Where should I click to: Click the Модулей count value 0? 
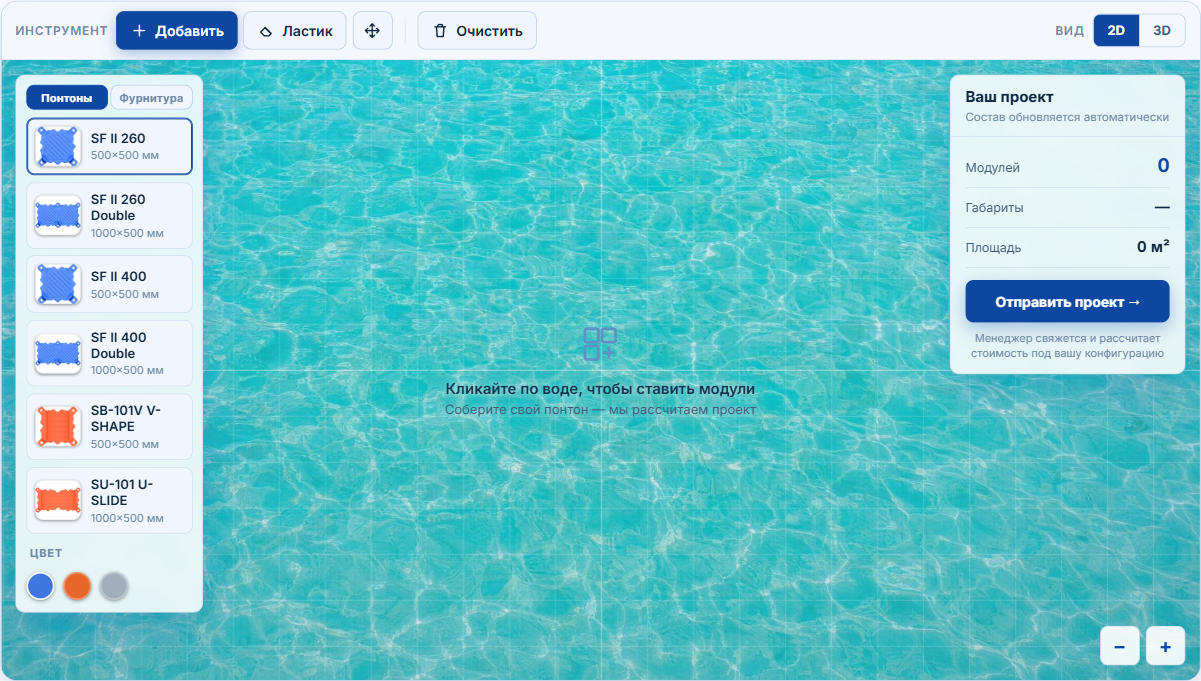(1163, 166)
